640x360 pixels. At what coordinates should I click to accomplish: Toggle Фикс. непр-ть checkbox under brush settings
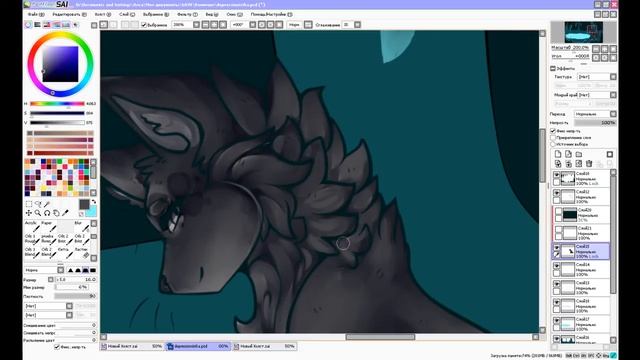pos(57,347)
